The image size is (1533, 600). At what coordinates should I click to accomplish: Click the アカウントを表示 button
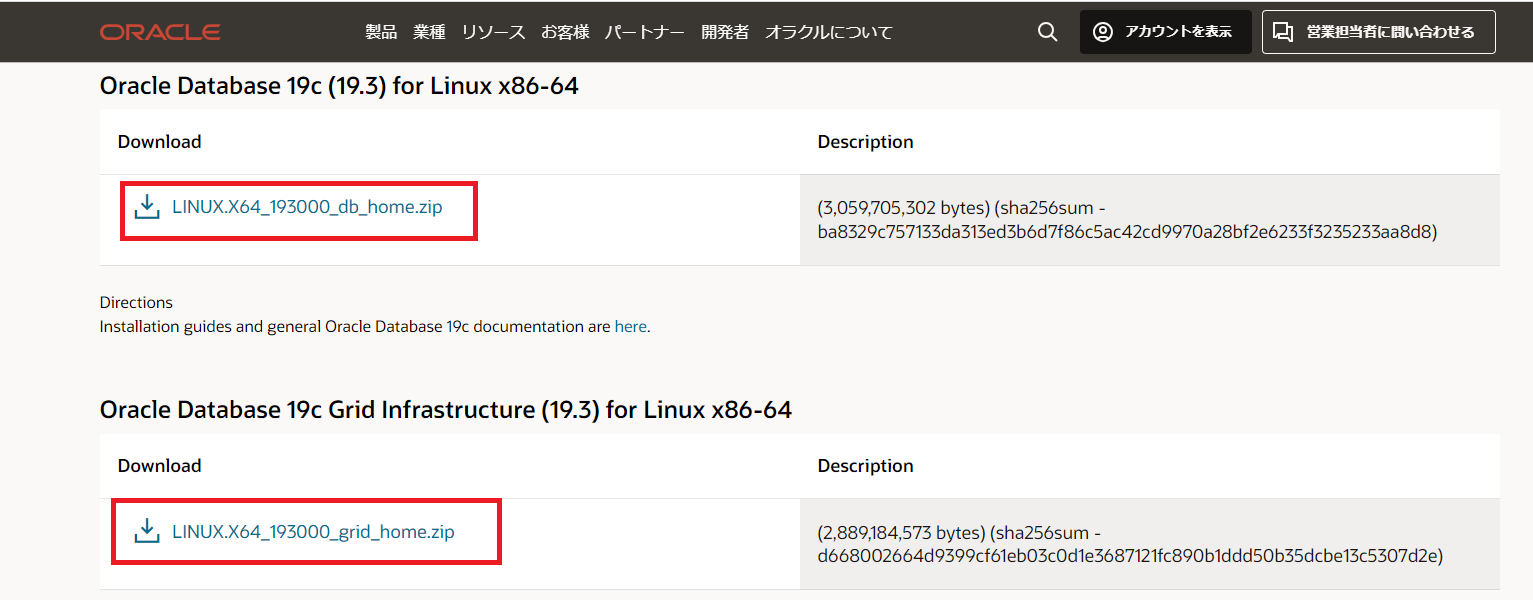click(x=1166, y=32)
